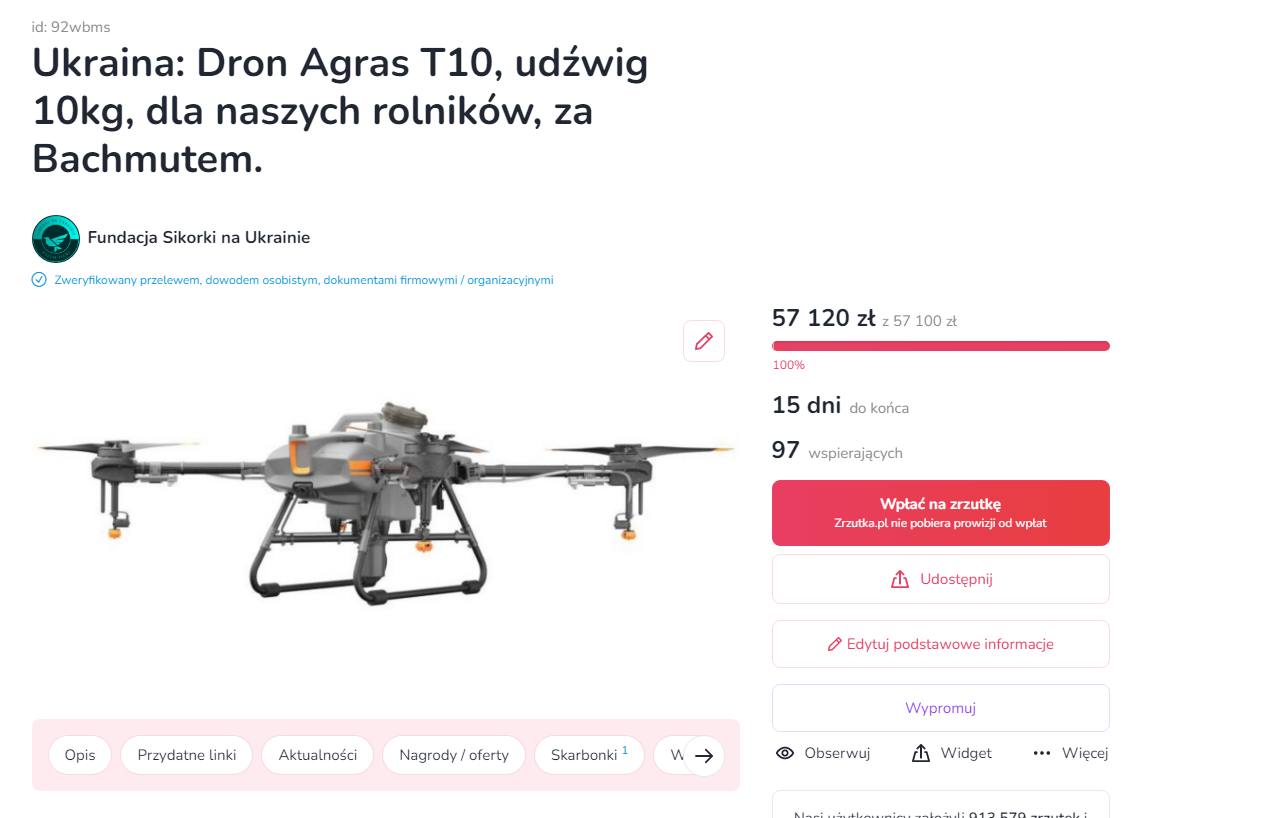Switch to the Aktualności tab
This screenshot has height=818, width=1267.
point(318,755)
